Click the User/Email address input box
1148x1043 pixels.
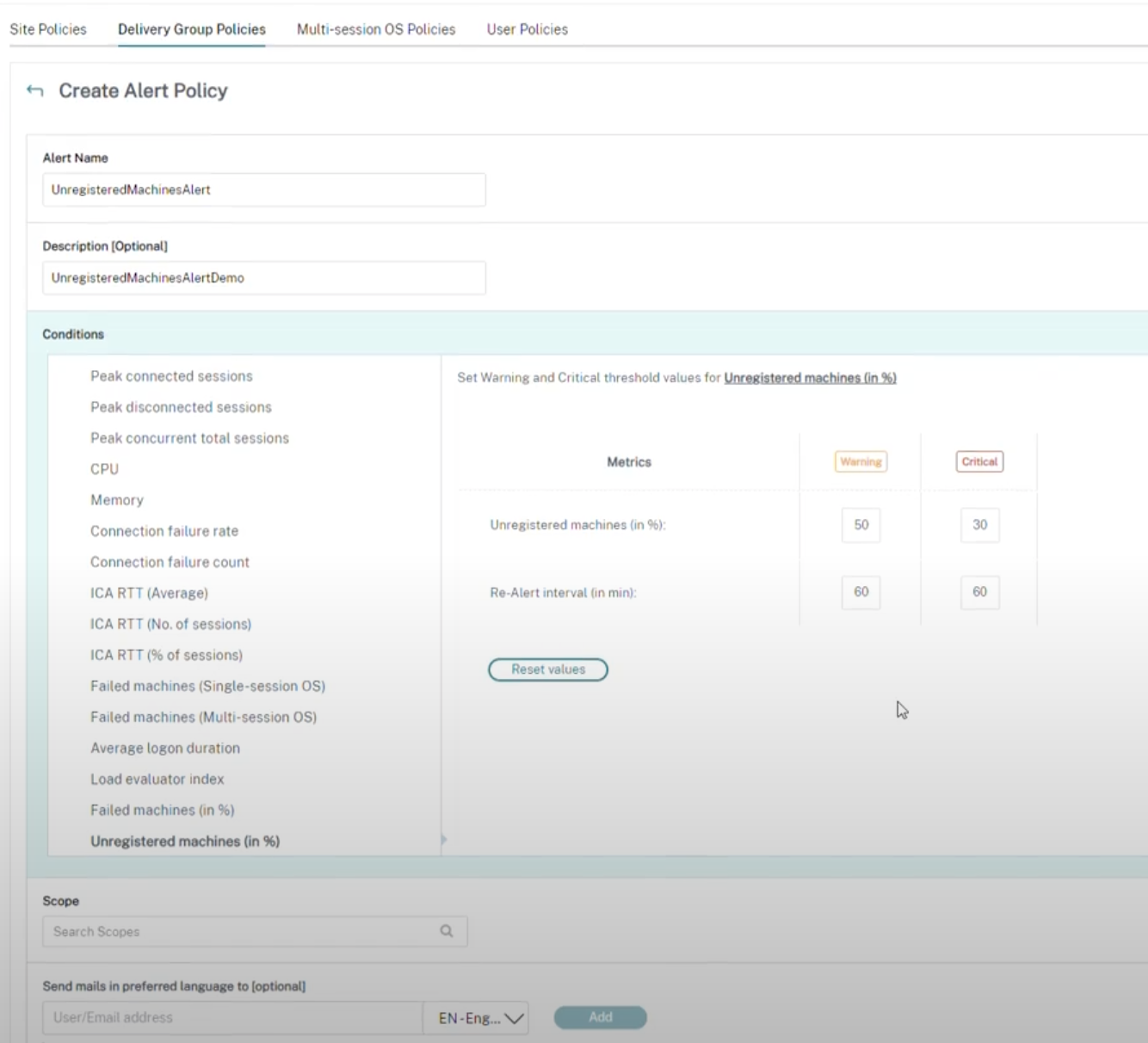[x=232, y=1017]
